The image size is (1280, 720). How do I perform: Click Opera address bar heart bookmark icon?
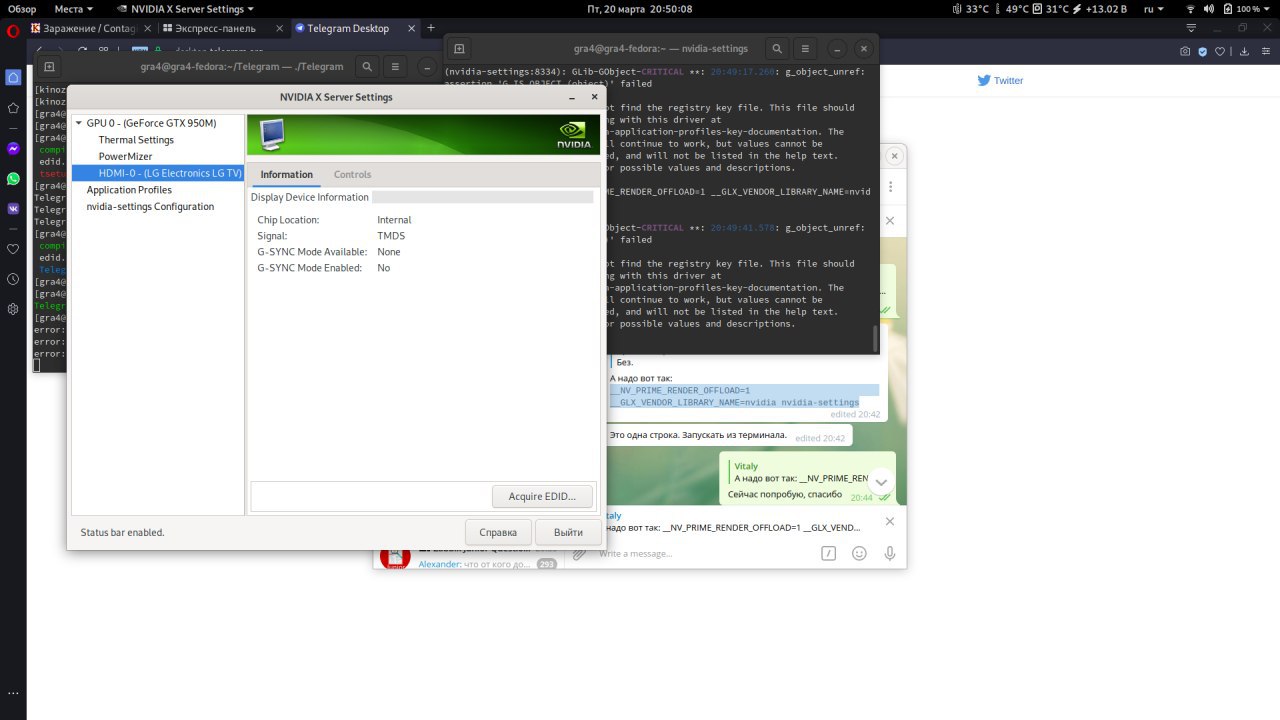1219,51
